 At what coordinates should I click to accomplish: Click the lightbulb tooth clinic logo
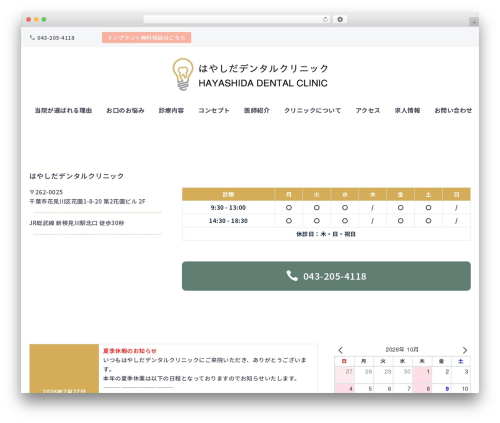[183, 74]
